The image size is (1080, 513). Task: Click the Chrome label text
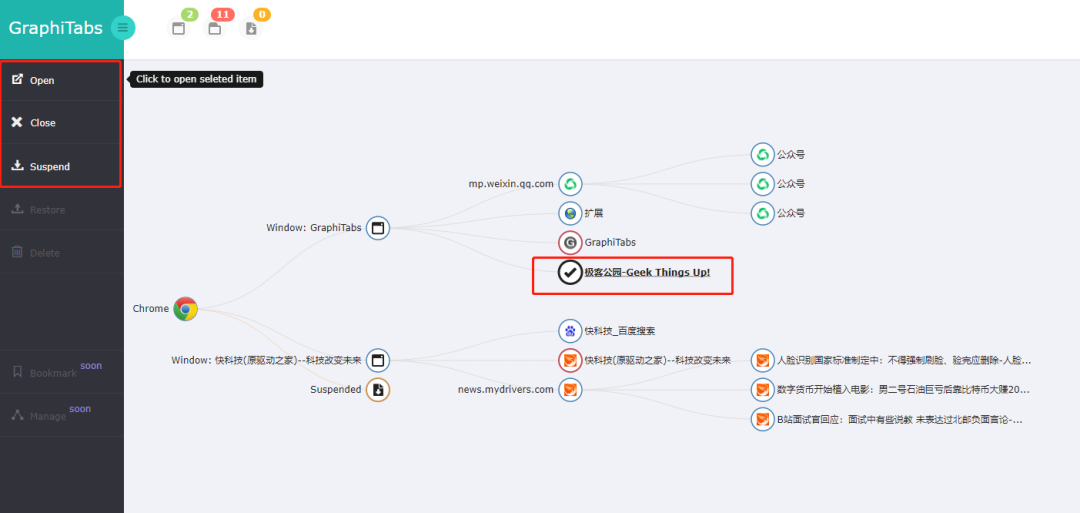(x=151, y=308)
